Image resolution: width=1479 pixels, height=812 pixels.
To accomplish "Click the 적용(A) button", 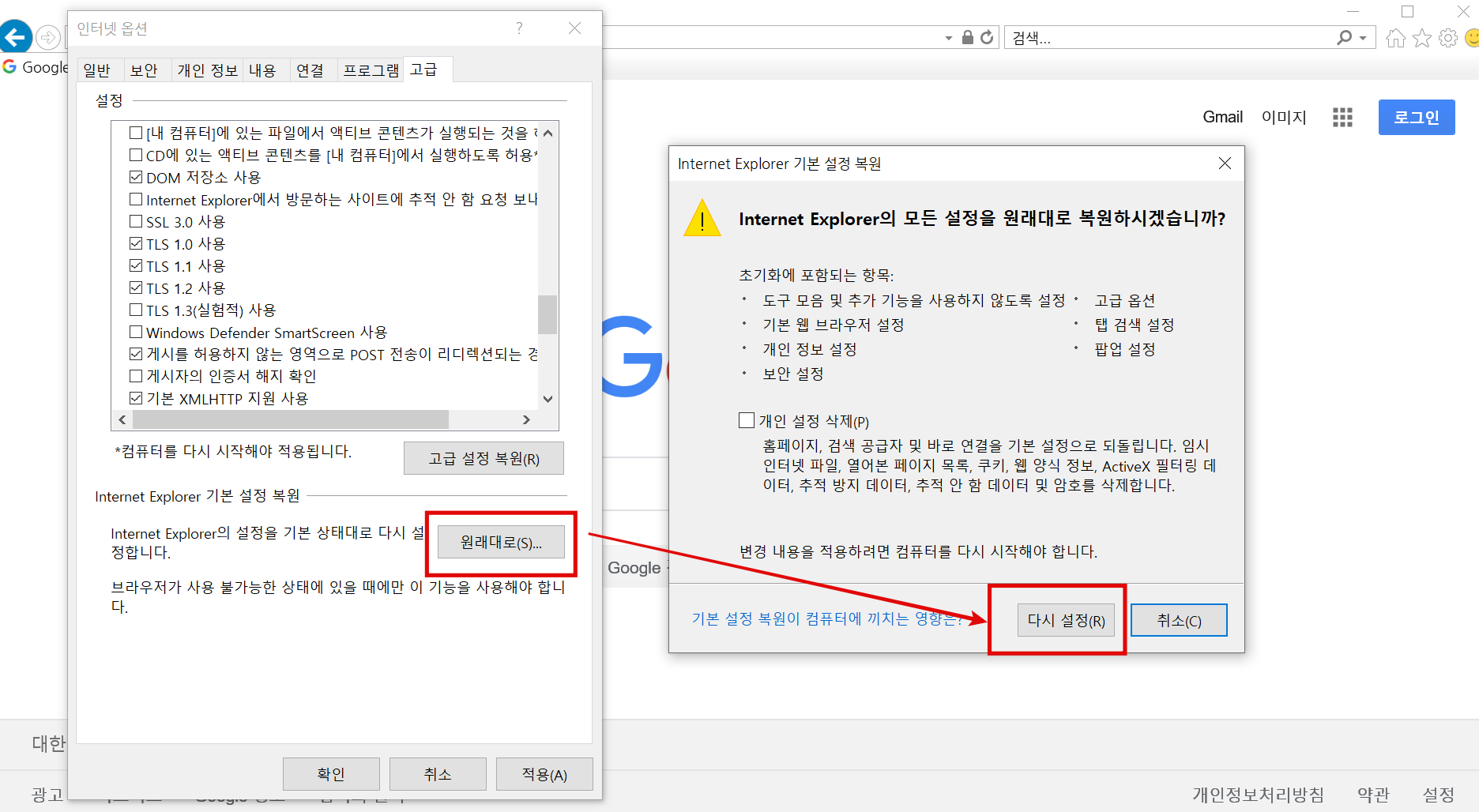I will coord(544,774).
